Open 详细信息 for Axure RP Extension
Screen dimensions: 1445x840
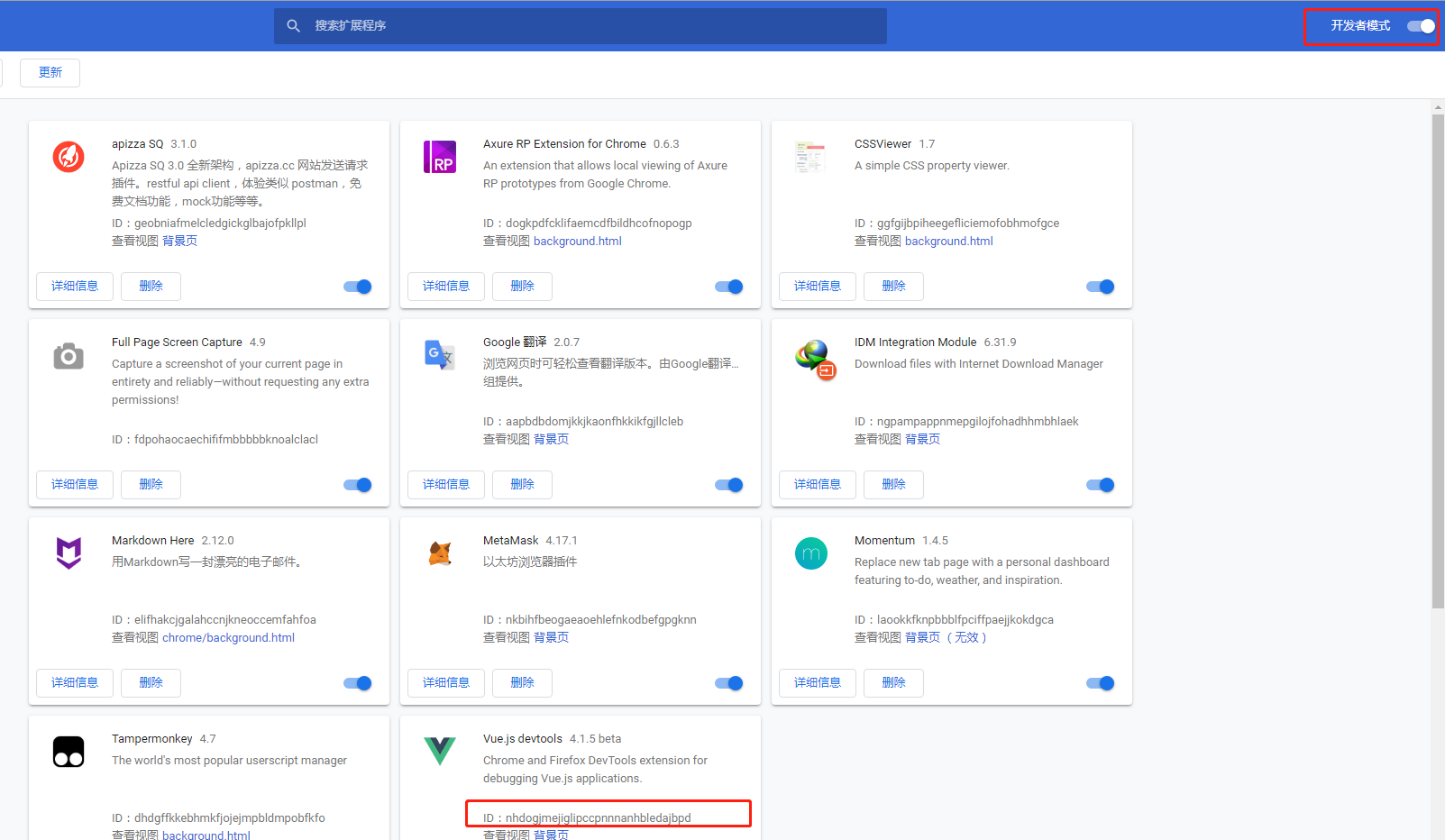click(x=446, y=287)
